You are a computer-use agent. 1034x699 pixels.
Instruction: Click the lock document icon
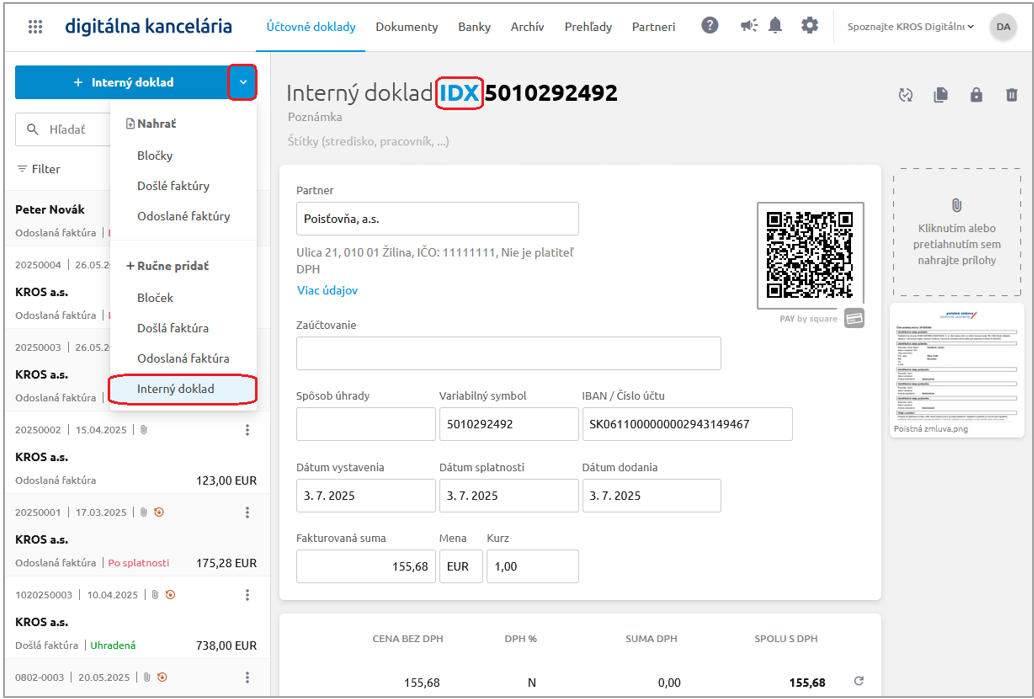click(977, 95)
